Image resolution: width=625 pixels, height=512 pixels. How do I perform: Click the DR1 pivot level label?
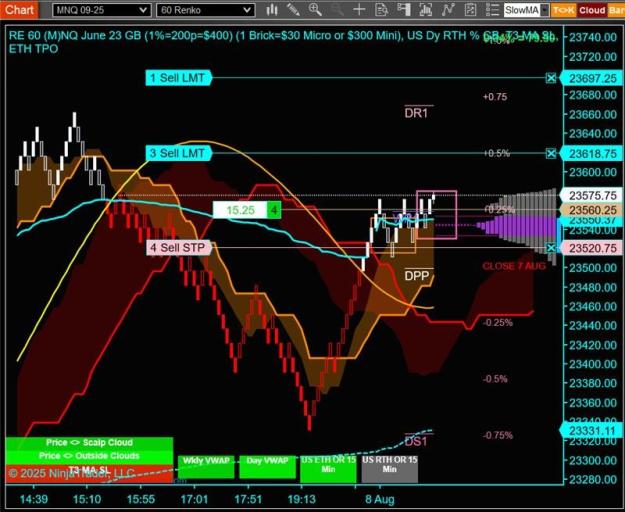coord(416,113)
